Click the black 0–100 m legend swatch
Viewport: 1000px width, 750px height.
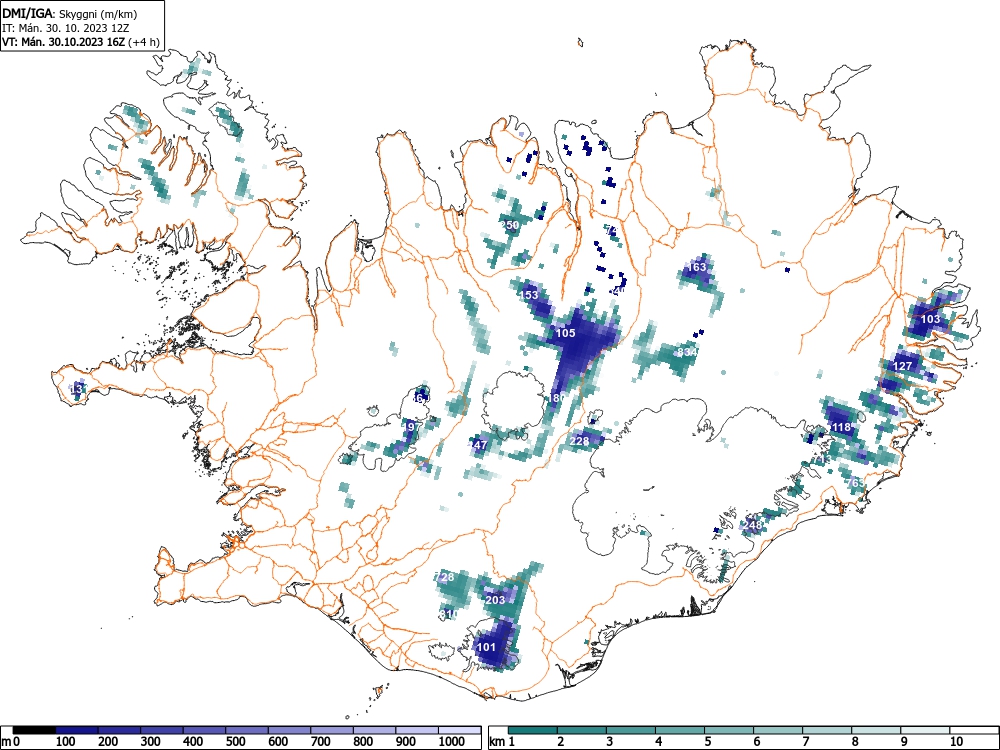coord(34,730)
